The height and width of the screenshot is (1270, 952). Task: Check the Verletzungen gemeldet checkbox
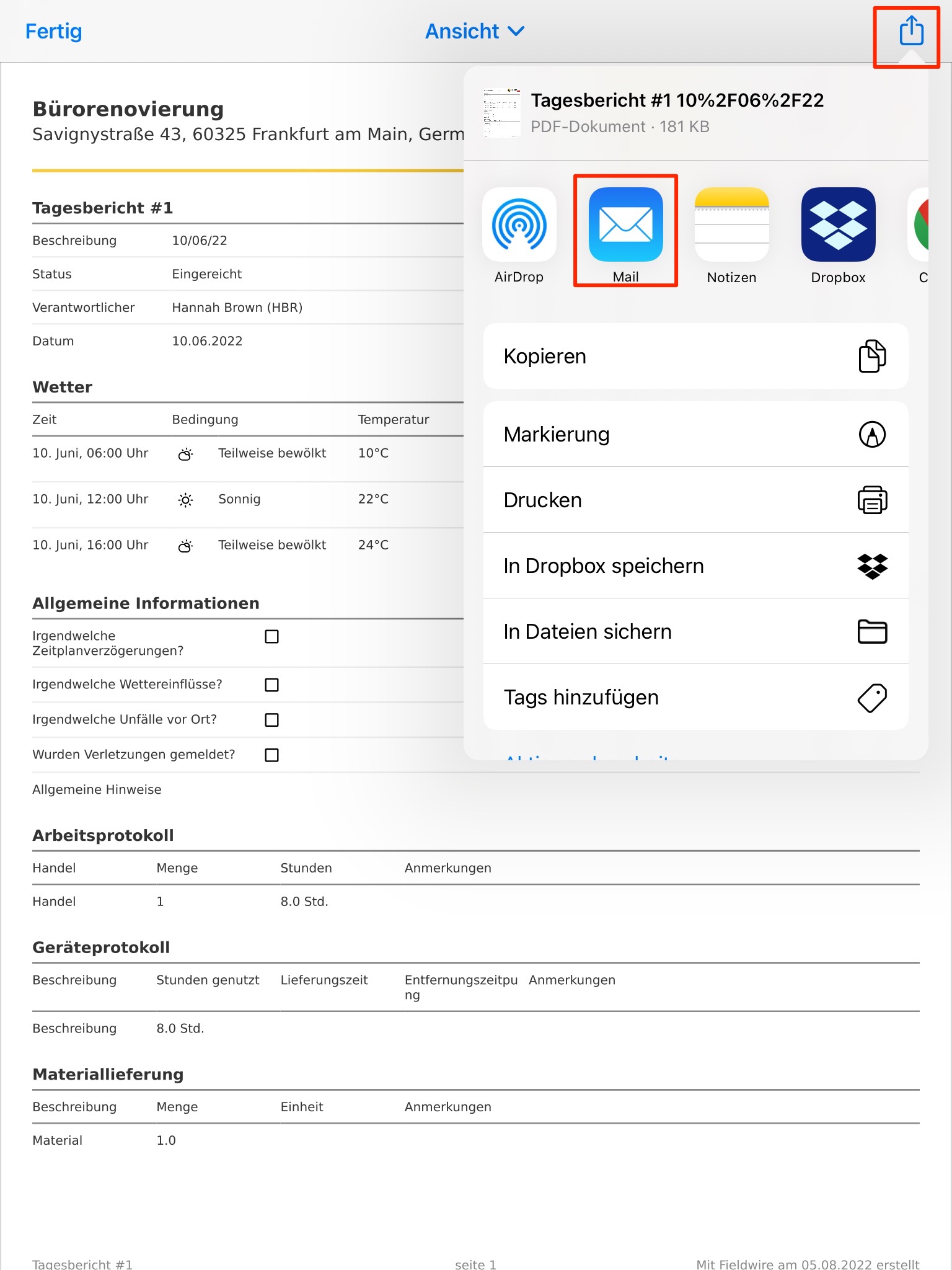(x=271, y=755)
